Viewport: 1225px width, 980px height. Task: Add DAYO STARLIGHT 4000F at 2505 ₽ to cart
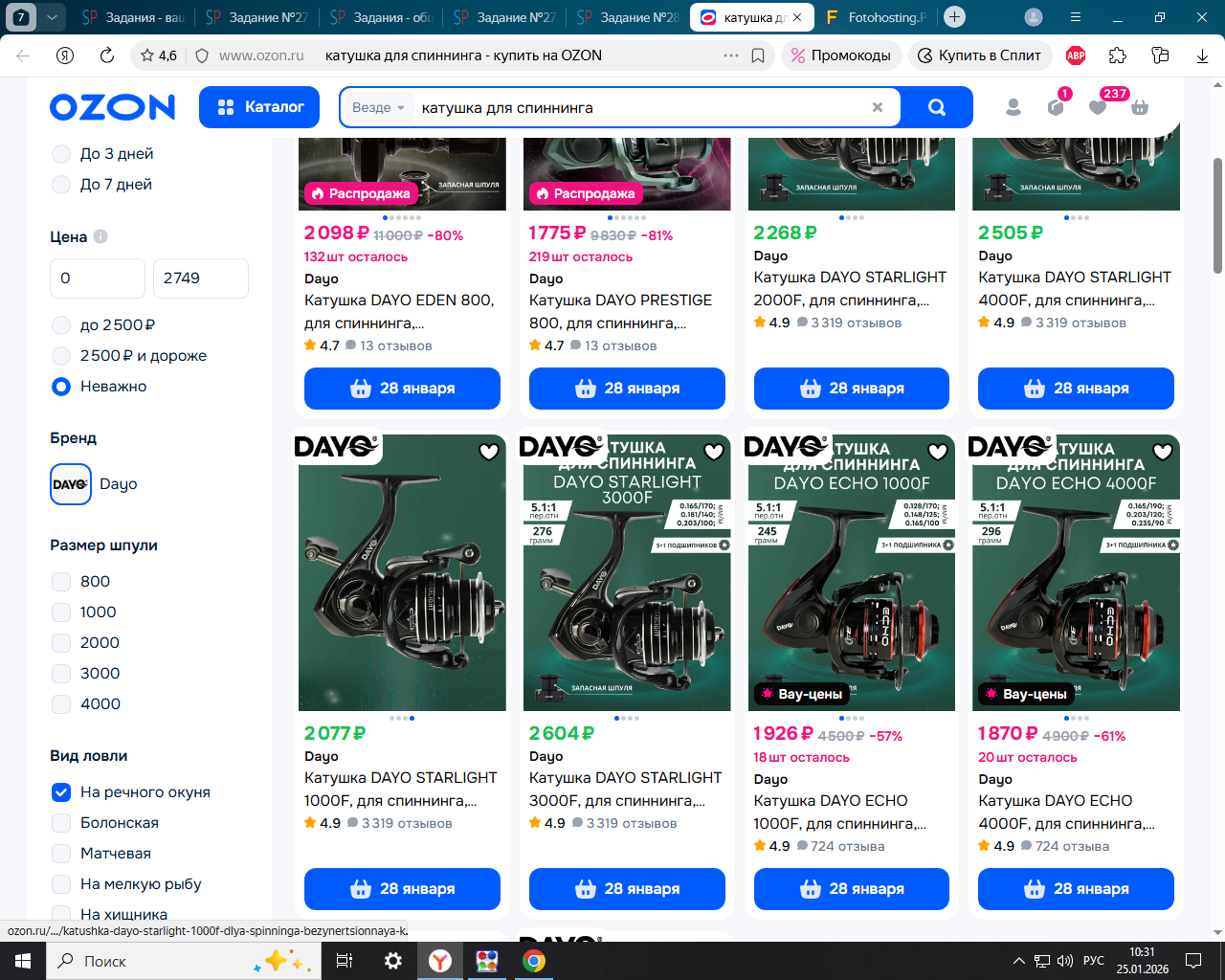pos(1076,389)
